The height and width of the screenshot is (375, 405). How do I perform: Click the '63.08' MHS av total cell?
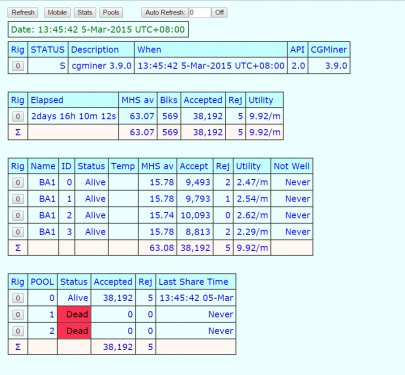point(158,248)
